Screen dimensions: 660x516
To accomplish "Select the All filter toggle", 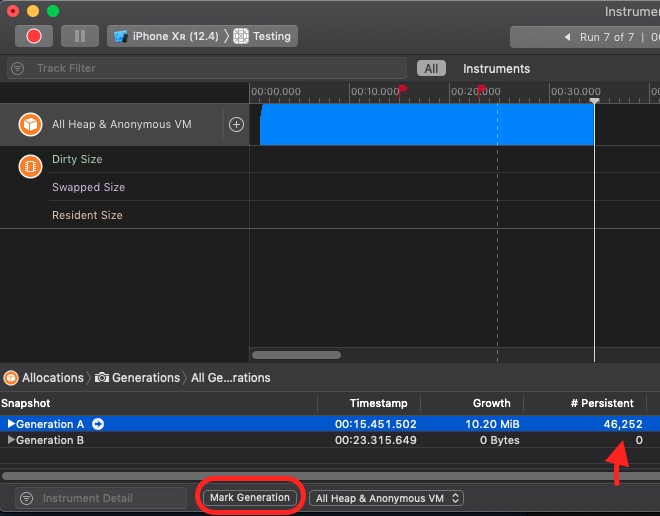I will click(x=431, y=69).
